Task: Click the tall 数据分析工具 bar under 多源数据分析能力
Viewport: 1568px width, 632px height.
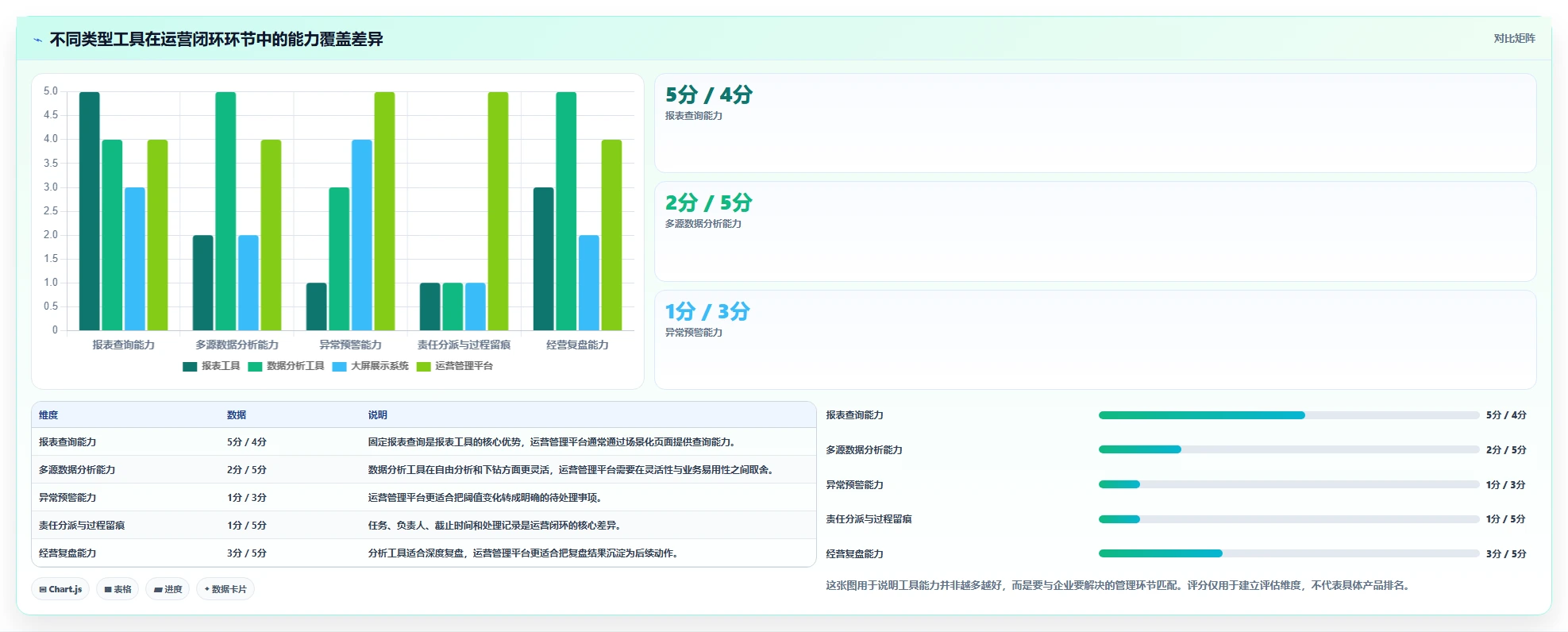Action: pos(225,211)
